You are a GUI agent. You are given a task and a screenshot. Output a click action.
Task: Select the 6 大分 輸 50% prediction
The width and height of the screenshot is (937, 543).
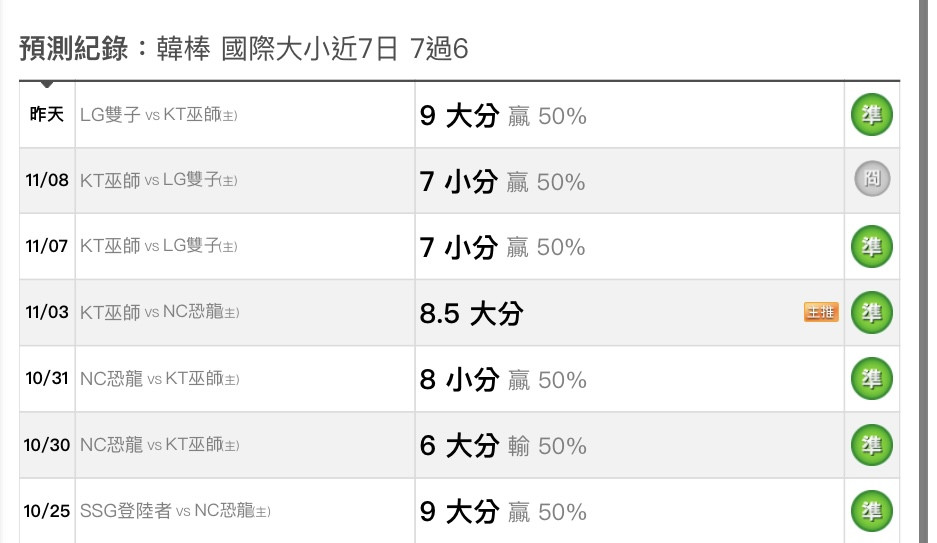pos(503,446)
